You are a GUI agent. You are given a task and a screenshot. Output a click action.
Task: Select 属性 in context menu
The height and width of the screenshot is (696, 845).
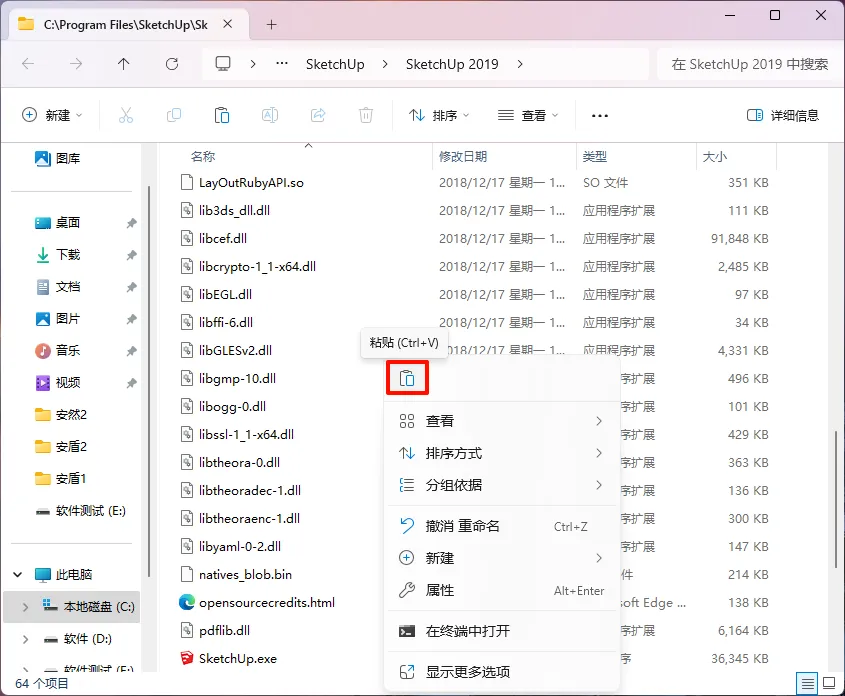point(502,590)
